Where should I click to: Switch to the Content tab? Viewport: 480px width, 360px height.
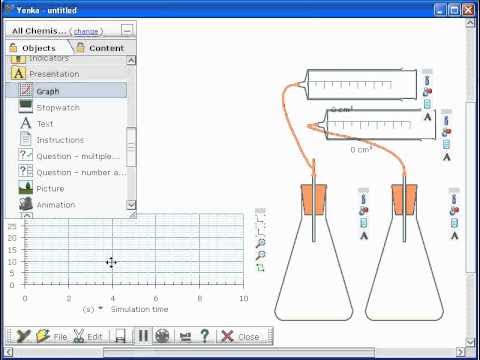pos(106,48)
